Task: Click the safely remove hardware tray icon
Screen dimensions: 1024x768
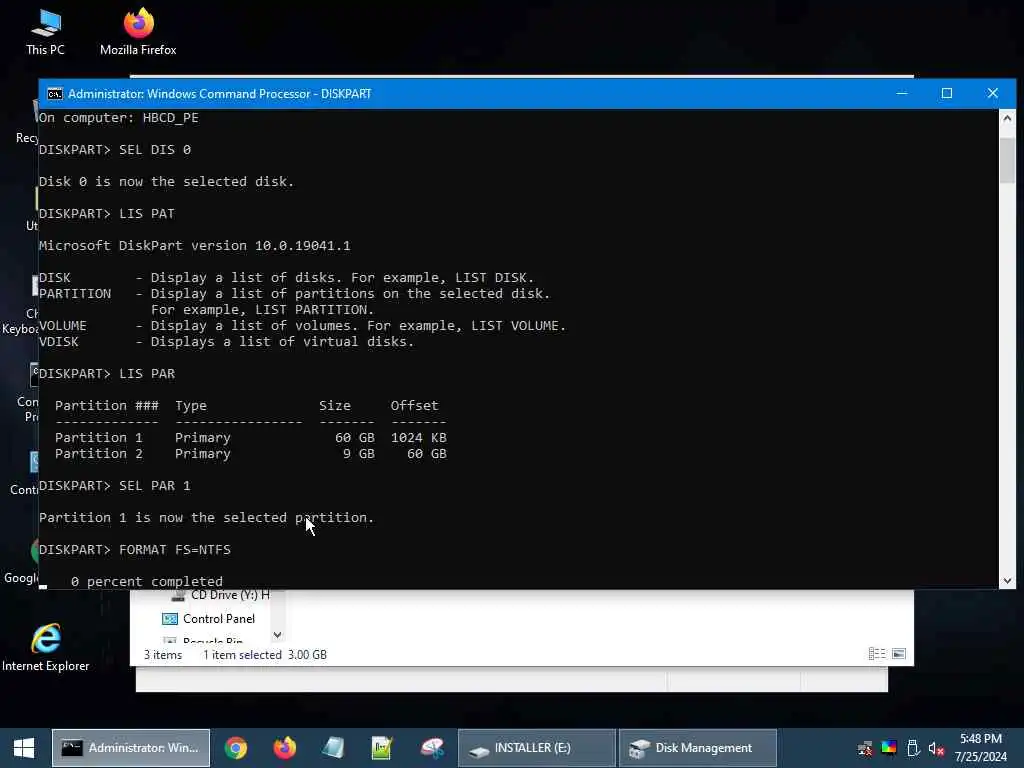Action: click(913, 748)
